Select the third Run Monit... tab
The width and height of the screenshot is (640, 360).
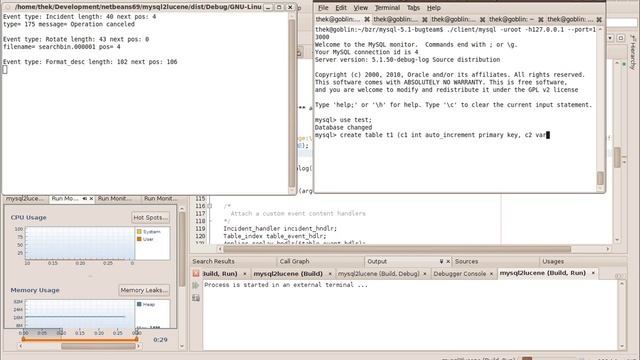pos(115,198)
